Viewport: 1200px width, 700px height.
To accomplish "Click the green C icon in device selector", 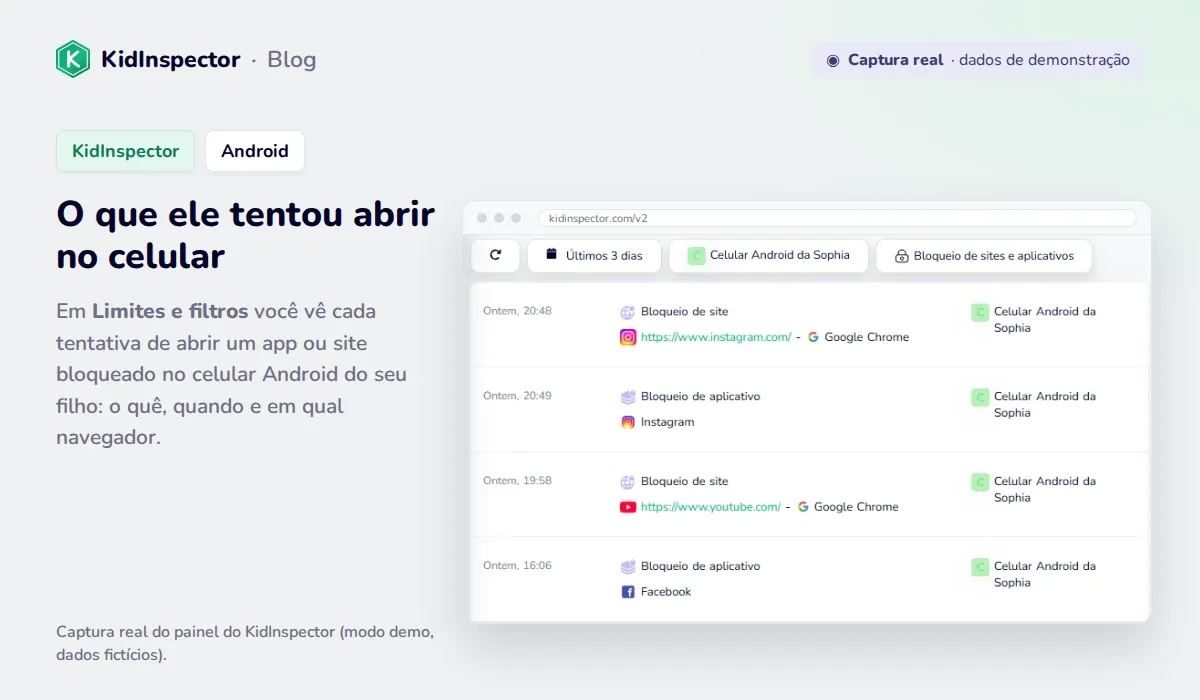I will click(696, 255).
